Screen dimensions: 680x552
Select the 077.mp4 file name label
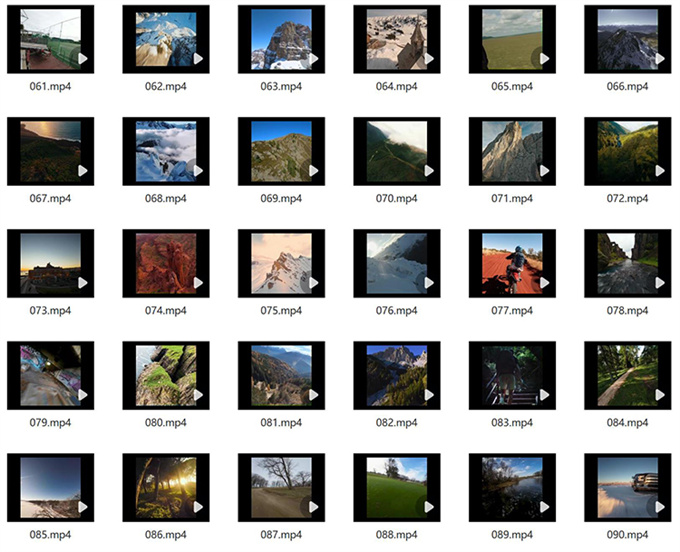pyautogui.click(x=512, y=310)
